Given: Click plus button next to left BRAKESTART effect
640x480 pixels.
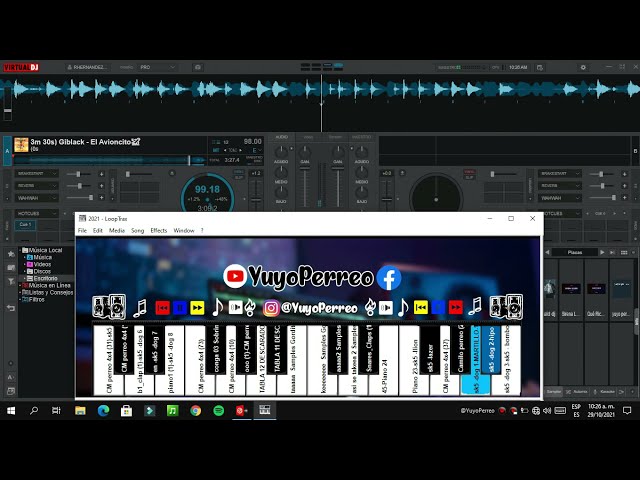Looking at the screenshot, I should tap(101, 174).
